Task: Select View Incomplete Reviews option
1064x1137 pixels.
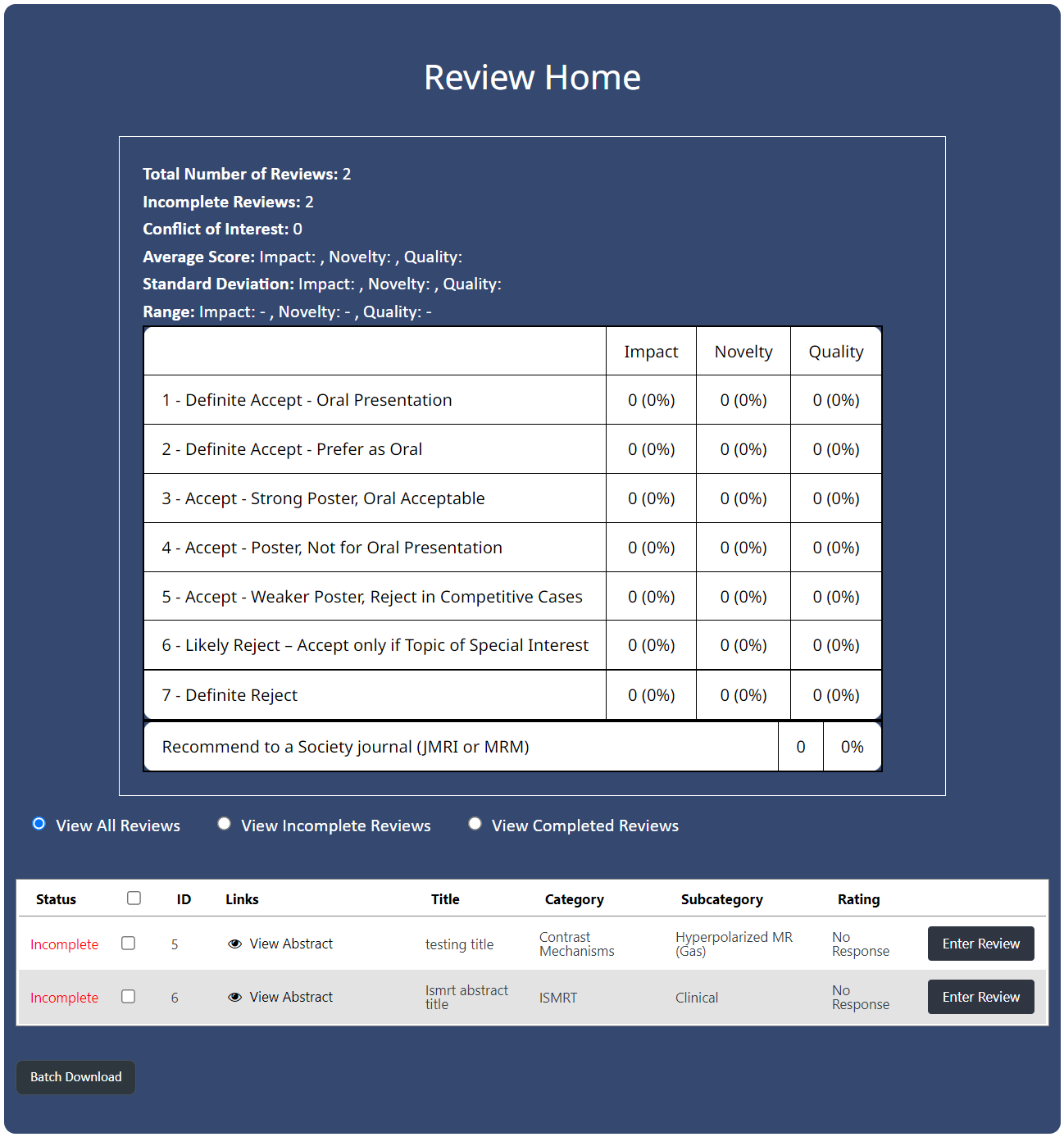Action: click(224, 824)
